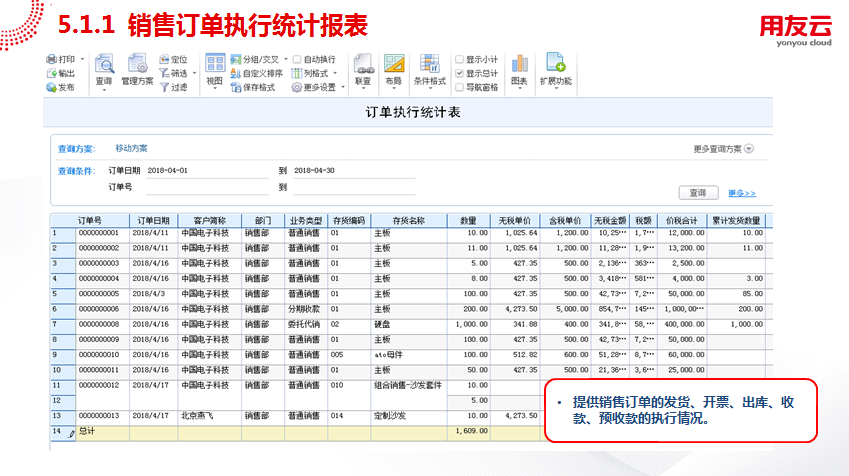Click the 视图 (View) icon

tap(214, 66)
